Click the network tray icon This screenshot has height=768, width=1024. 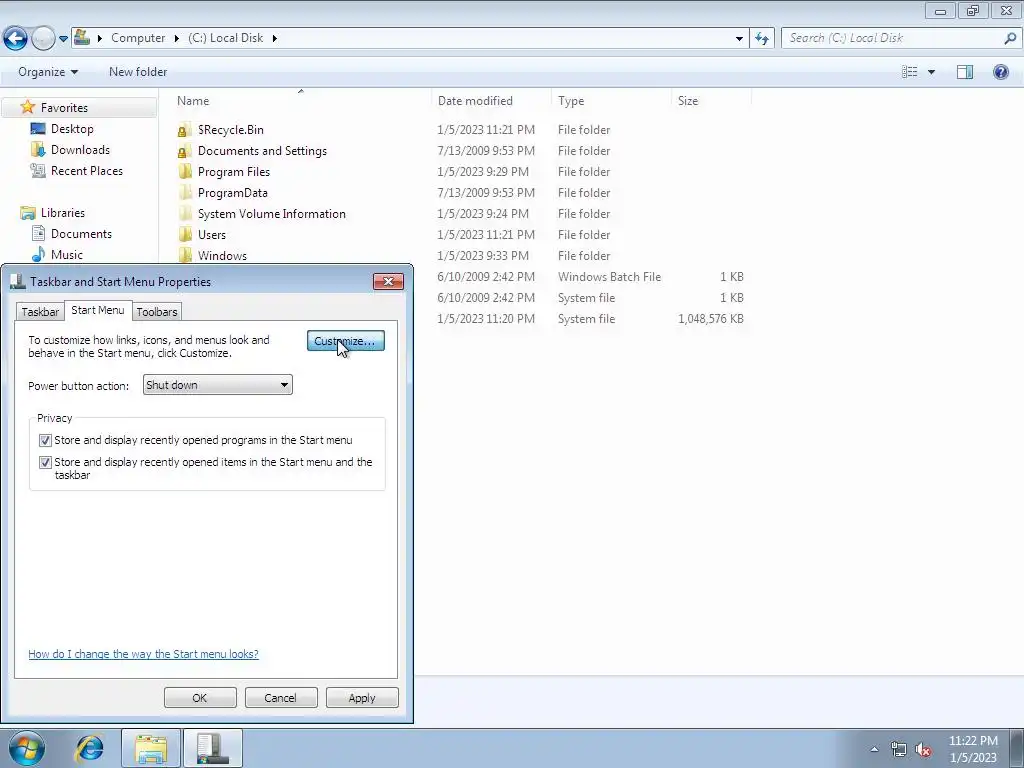click(899, 749)
